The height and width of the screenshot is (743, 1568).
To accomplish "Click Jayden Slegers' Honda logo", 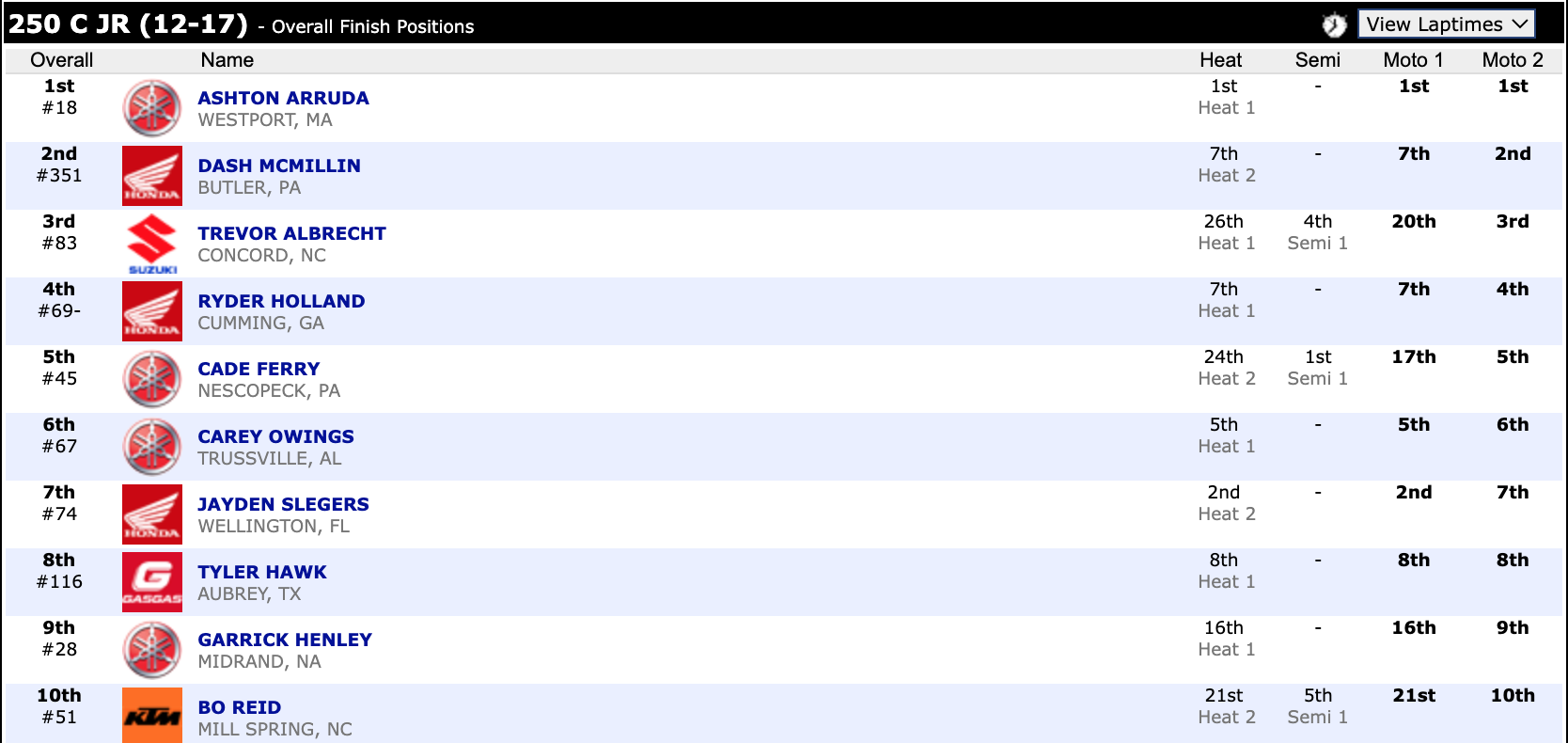I will pos(151,514).
